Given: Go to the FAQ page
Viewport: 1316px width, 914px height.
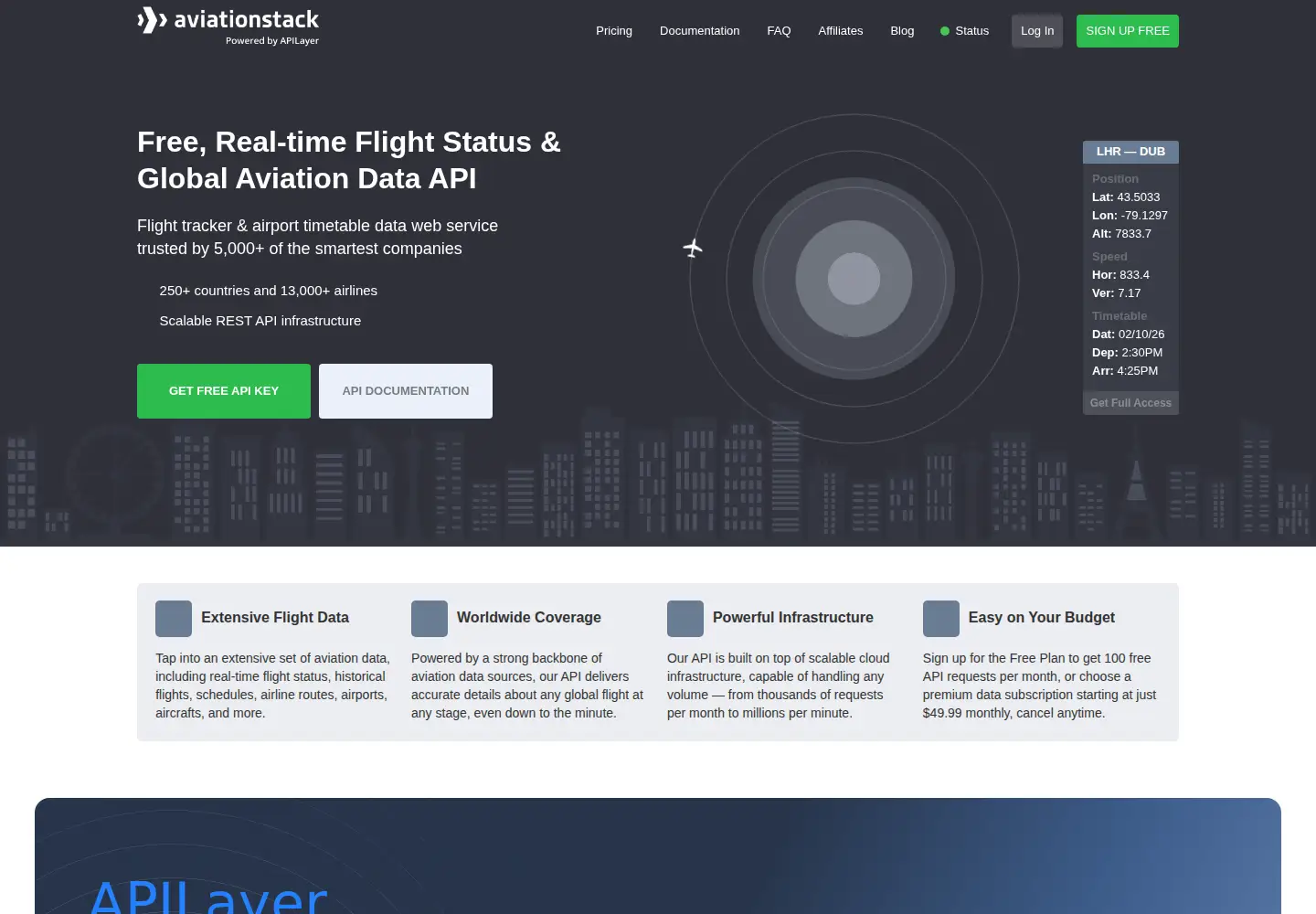Looking at the screenshot, I should [x=779, y=31].
